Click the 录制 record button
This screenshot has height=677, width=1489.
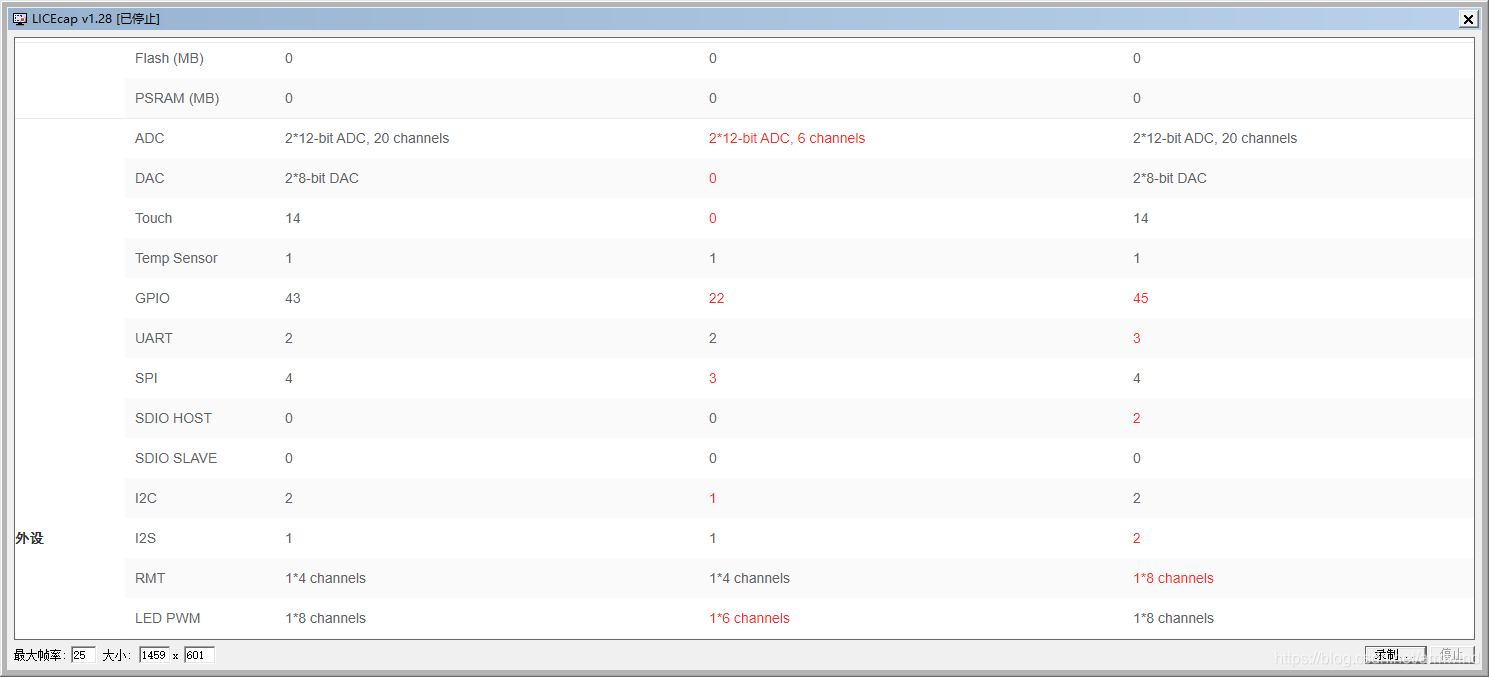pos(1395,655)
